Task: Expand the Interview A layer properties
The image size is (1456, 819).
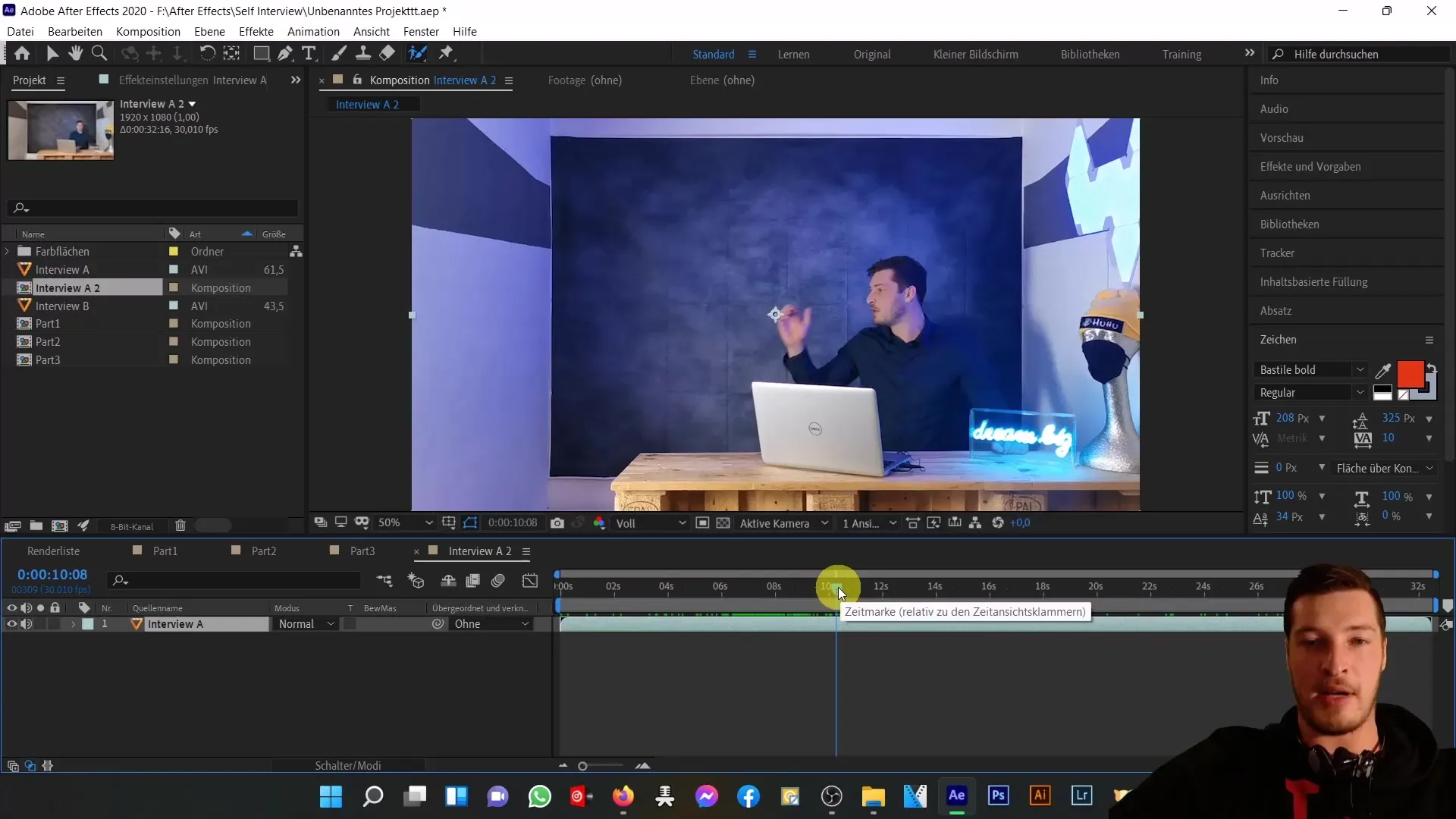Action: [73, 624]
